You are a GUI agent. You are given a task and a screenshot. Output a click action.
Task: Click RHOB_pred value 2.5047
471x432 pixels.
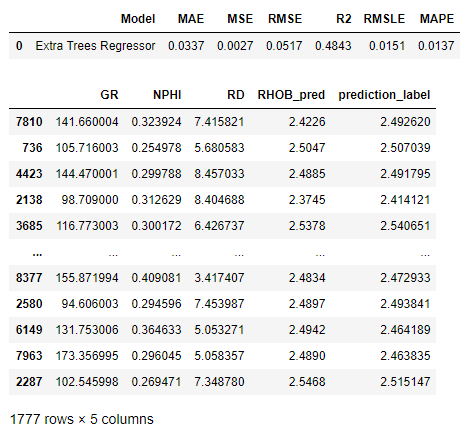pyautogui.click(x=307, y=148)
